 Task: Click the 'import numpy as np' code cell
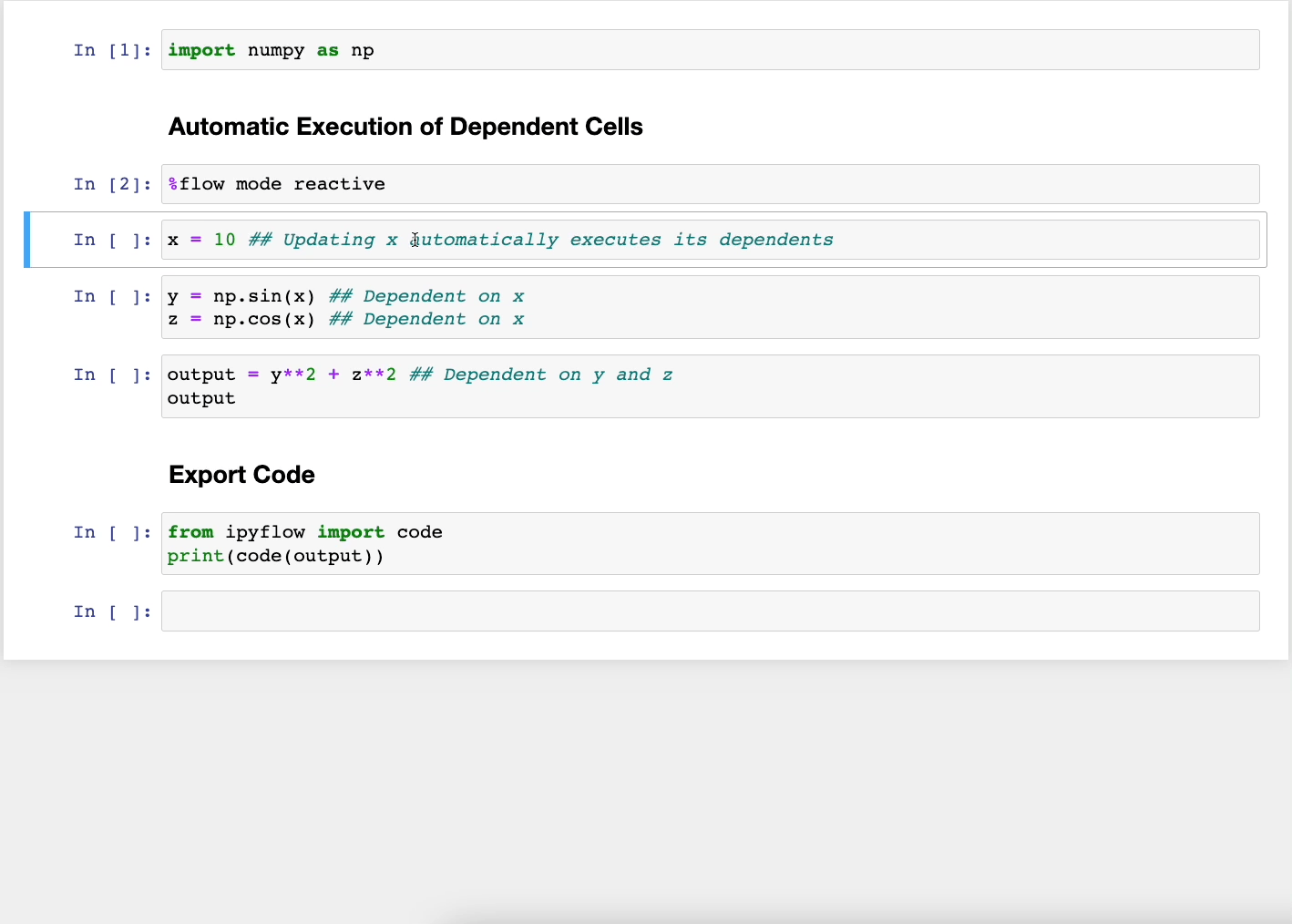tap(271, 50)
